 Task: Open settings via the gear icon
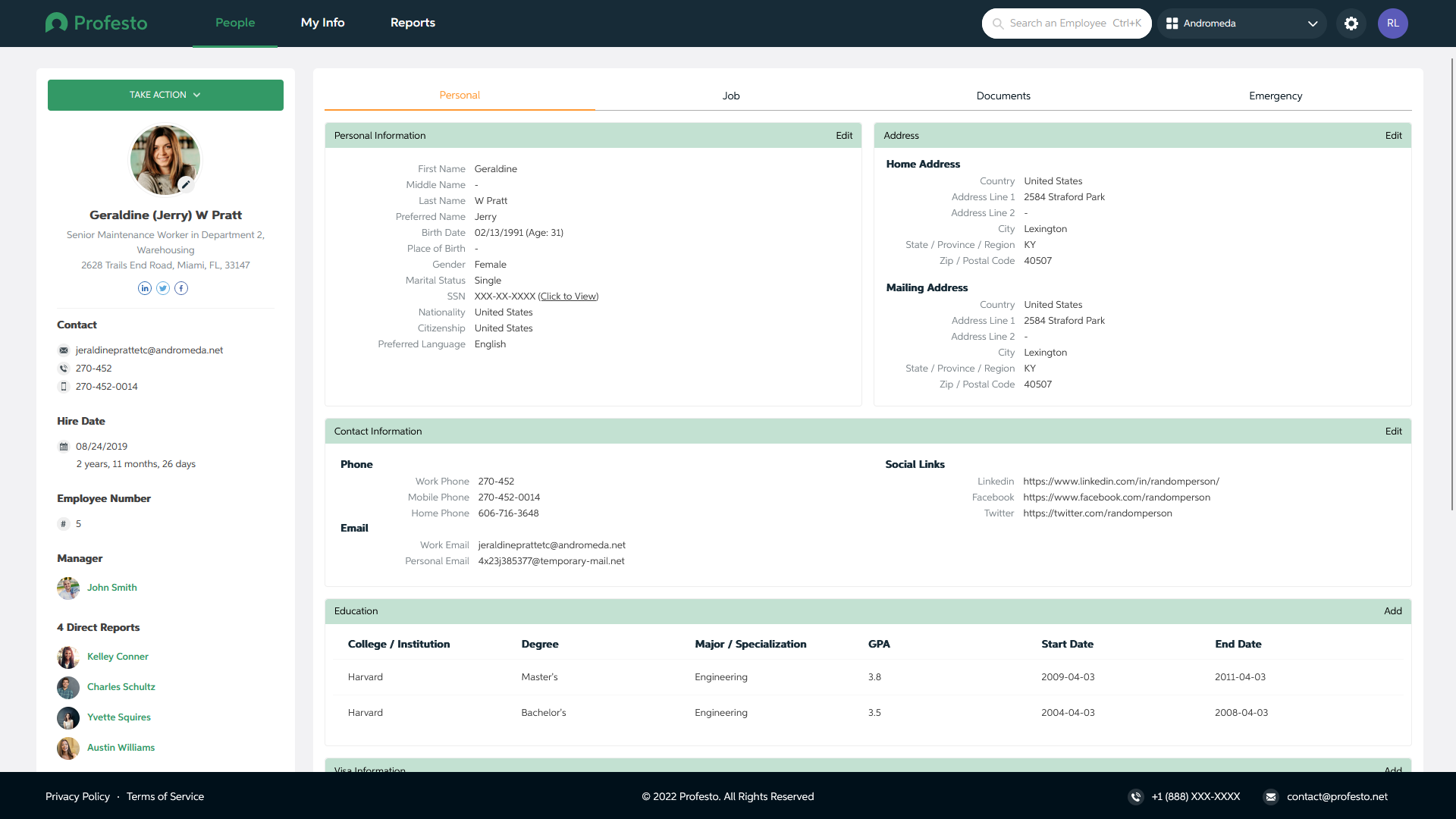(x=1351, y=24)
